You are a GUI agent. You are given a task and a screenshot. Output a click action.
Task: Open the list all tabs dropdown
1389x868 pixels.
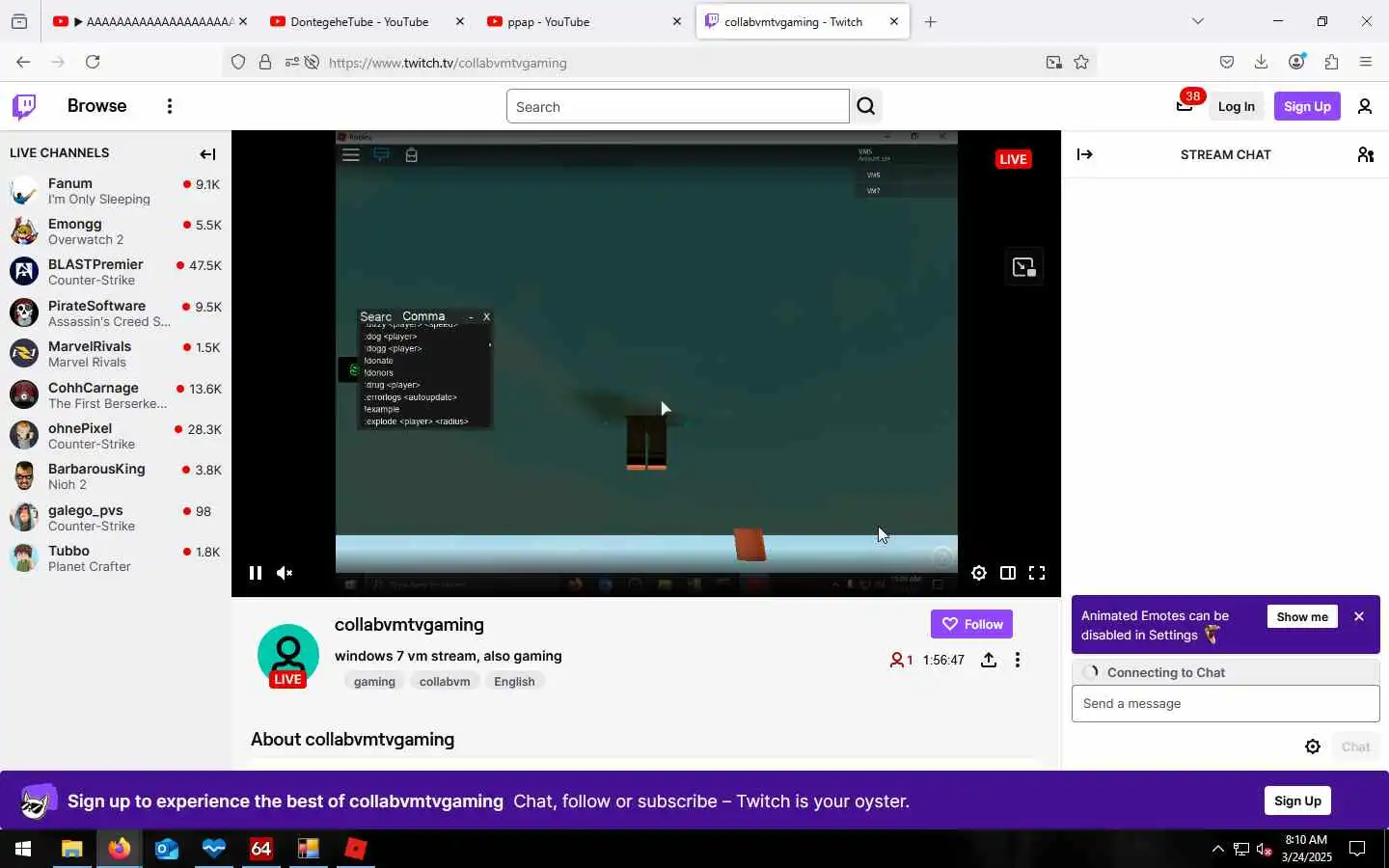coord(1198,21)
